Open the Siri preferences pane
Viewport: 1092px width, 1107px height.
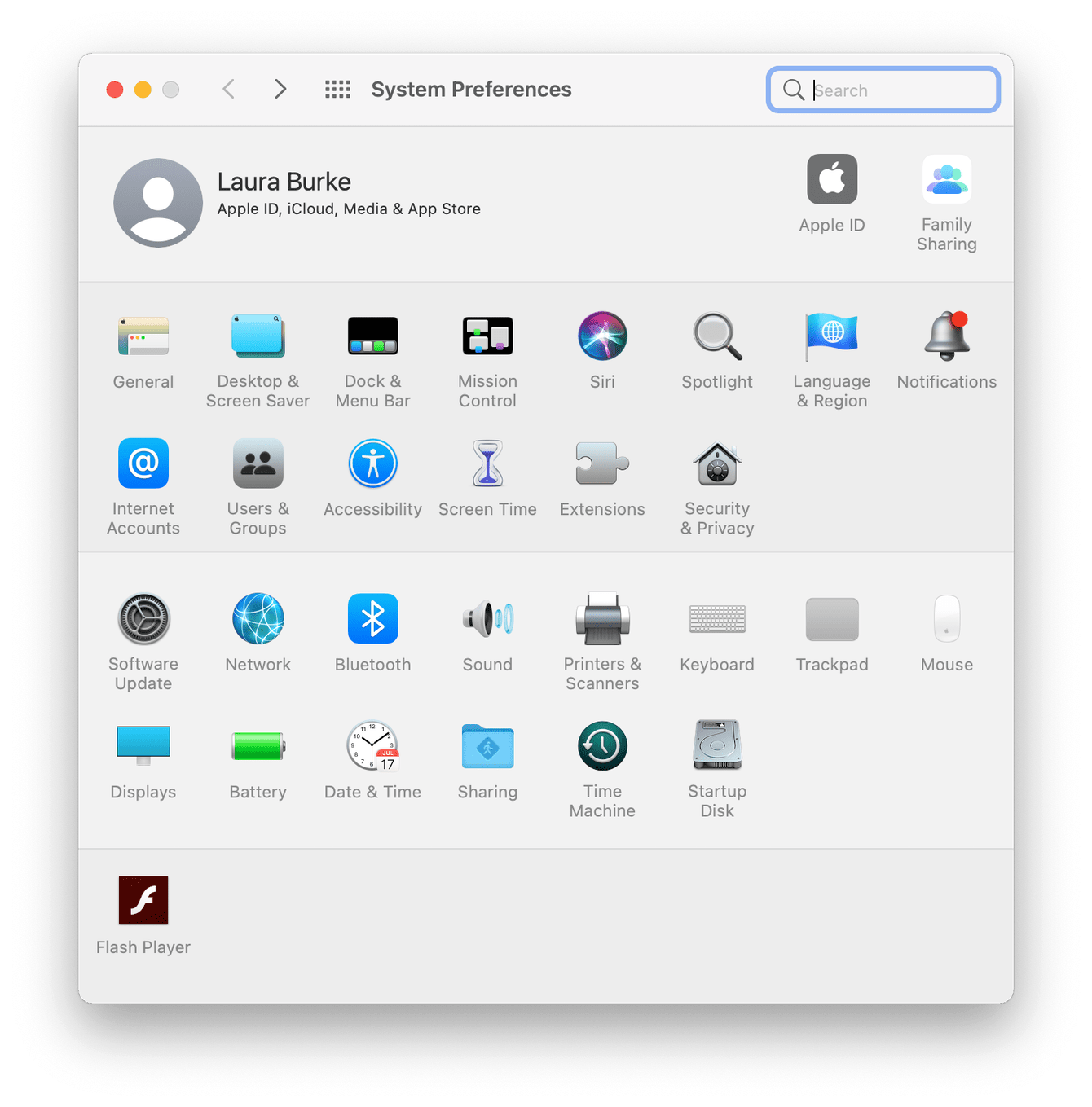(x=602, y=336)
